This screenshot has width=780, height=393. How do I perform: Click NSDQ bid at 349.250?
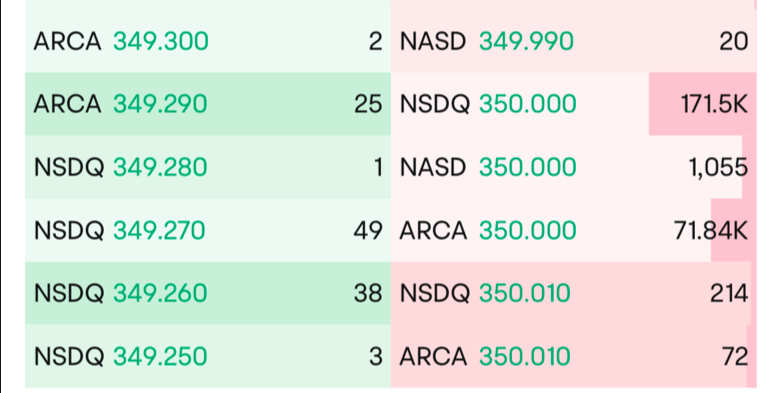pyautogui.click(x=208, y=356)
